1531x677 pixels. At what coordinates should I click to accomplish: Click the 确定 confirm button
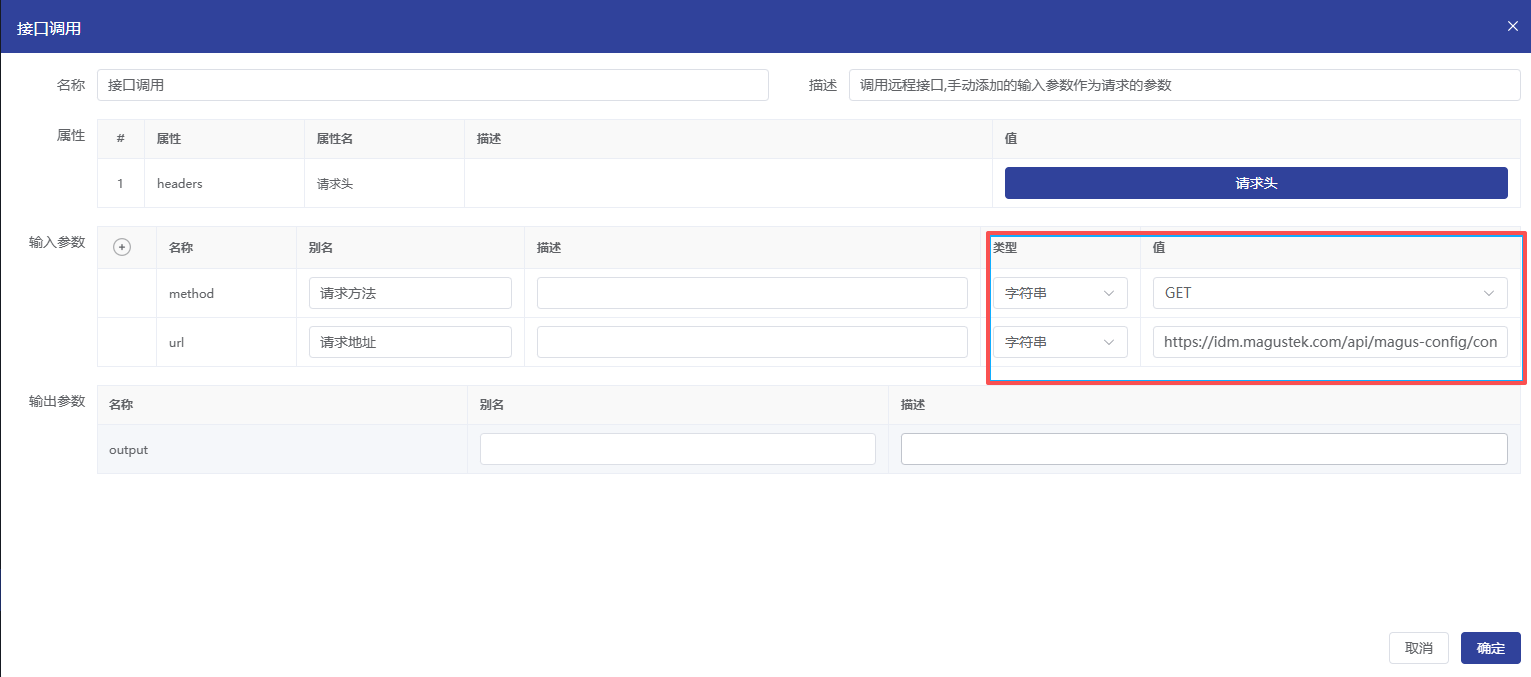(1490, 648)
